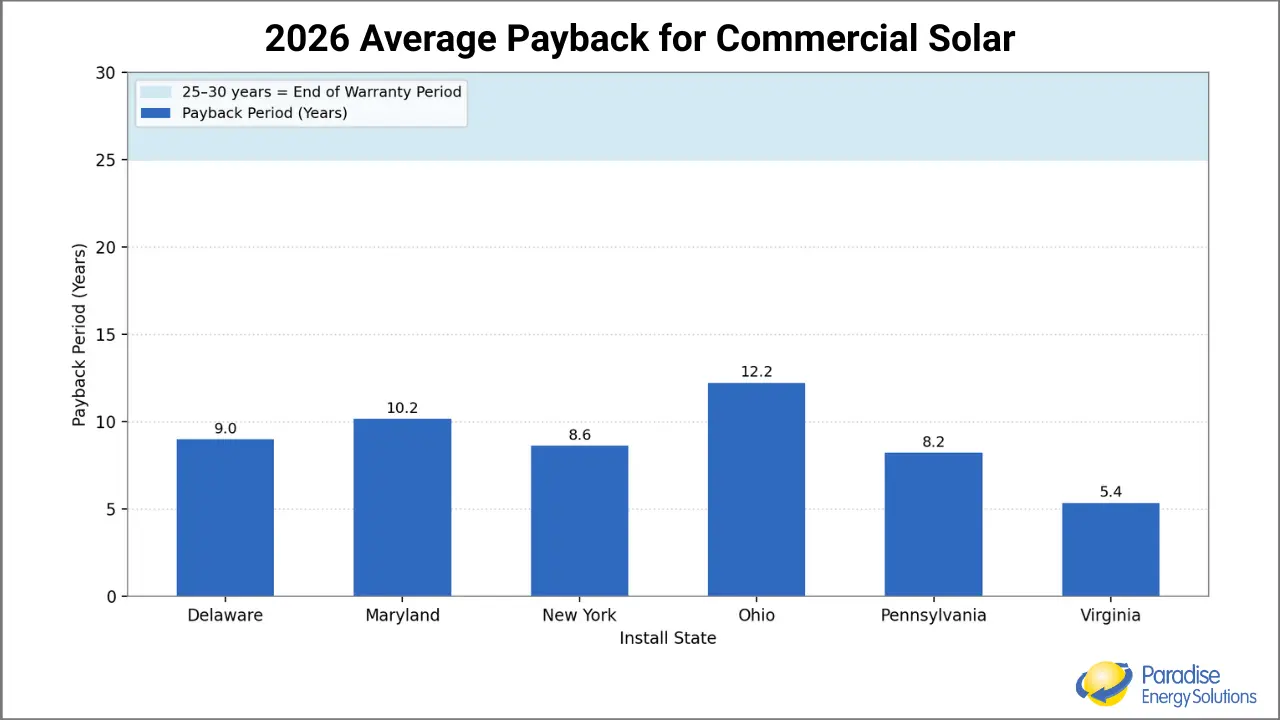Click the dark blue legend color swatch
The width and height of the screenshot is (1280, 720).
pyautogui.click(x=156, y=112)
